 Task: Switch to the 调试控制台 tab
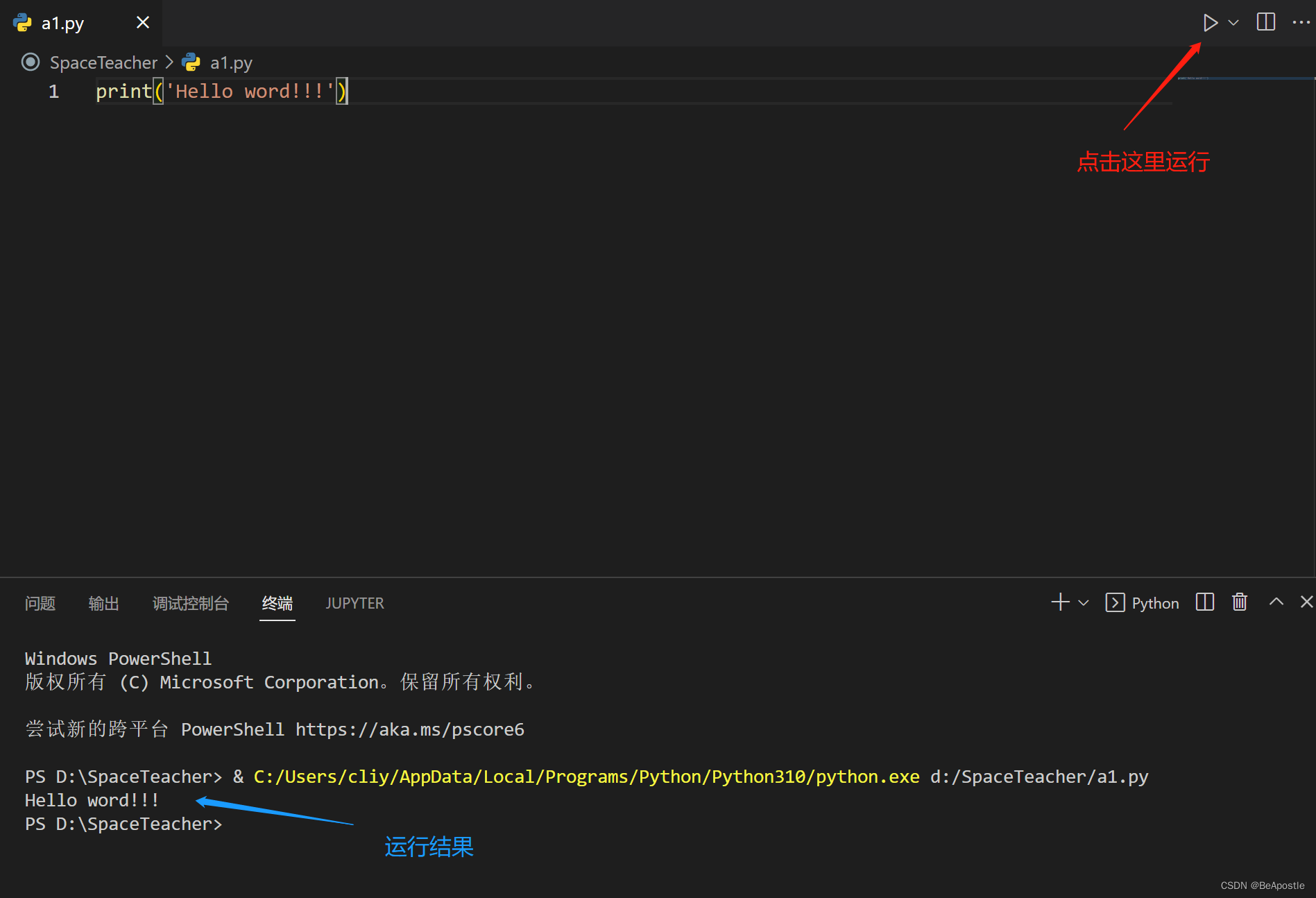point(191,603)
